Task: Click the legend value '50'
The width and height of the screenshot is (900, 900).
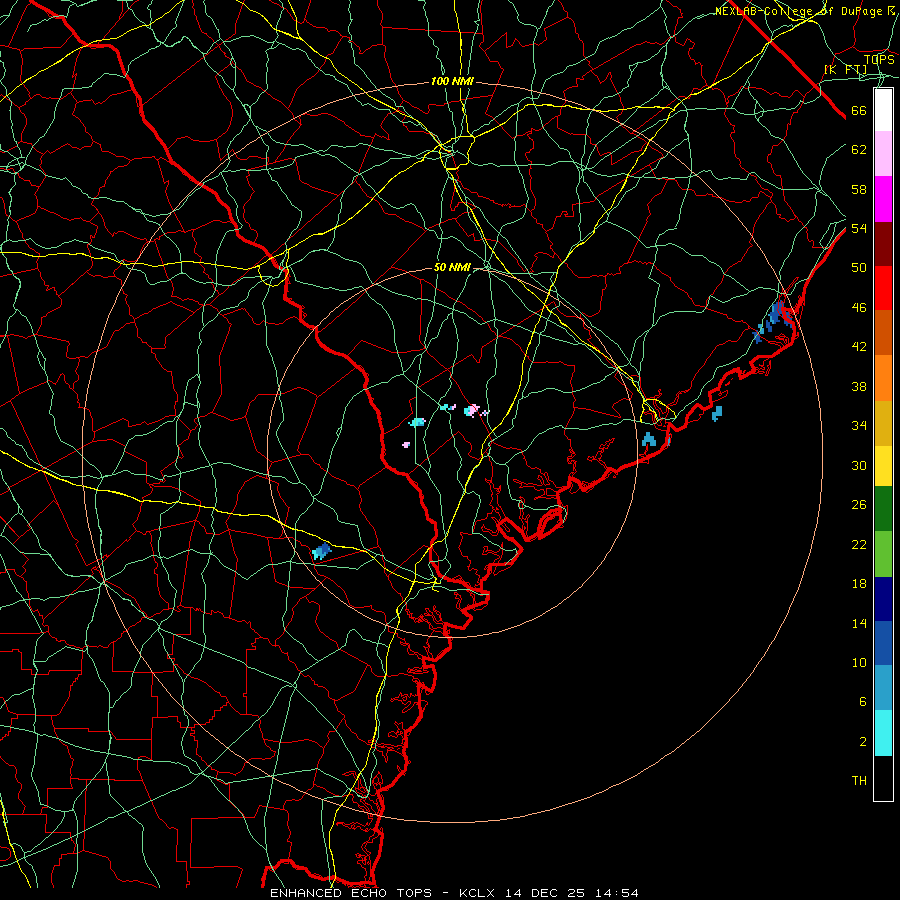Action: pos(859,268)
